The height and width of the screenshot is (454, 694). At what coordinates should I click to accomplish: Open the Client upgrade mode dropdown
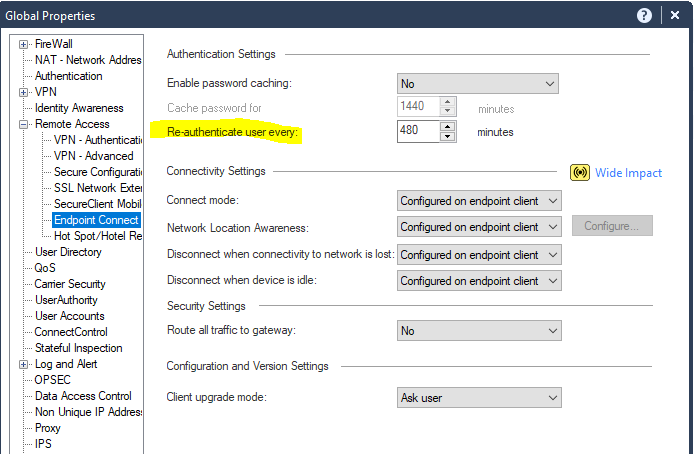pos(479,398)
